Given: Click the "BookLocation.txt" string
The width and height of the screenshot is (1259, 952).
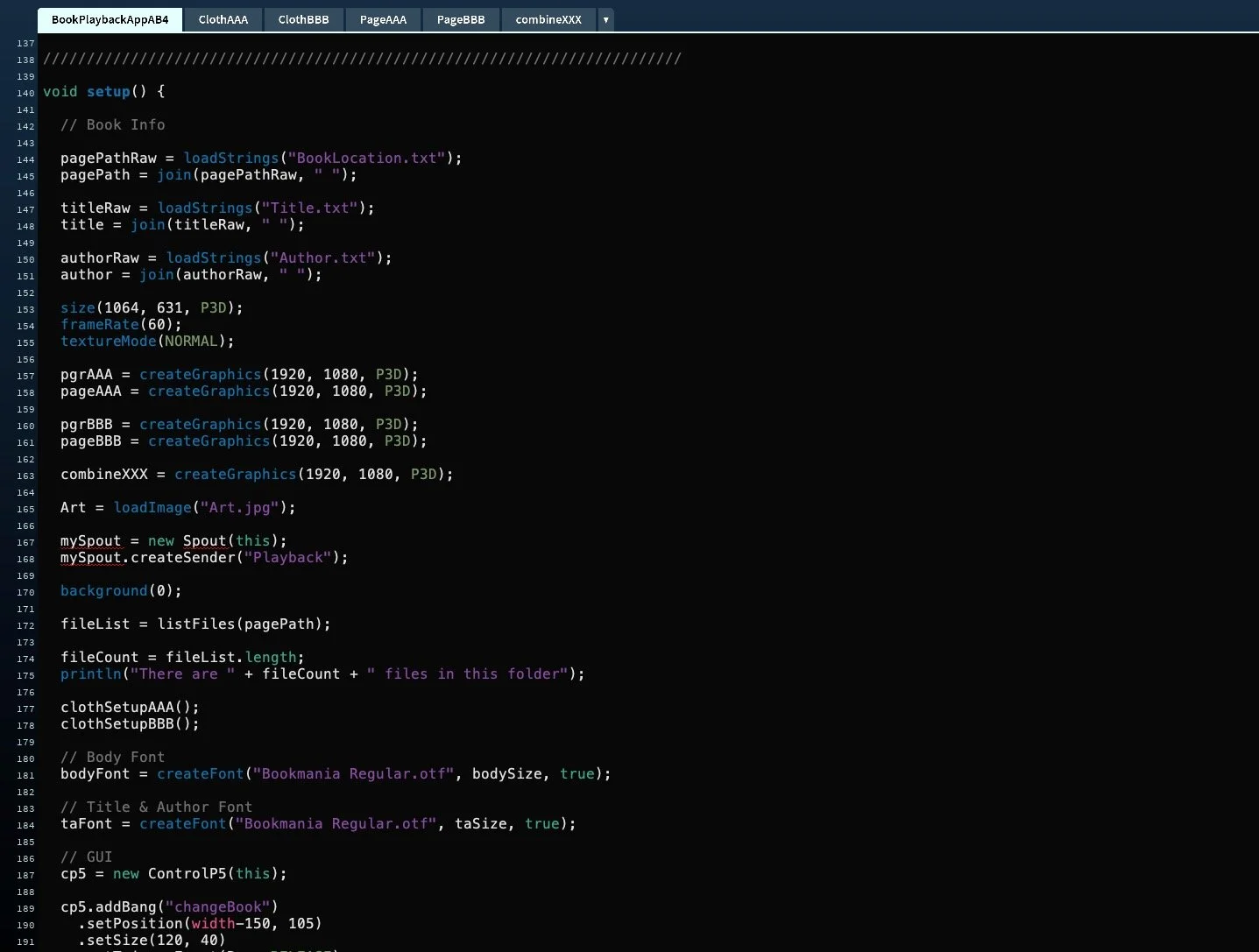Looking at the screenshot, I should point(366,158).
